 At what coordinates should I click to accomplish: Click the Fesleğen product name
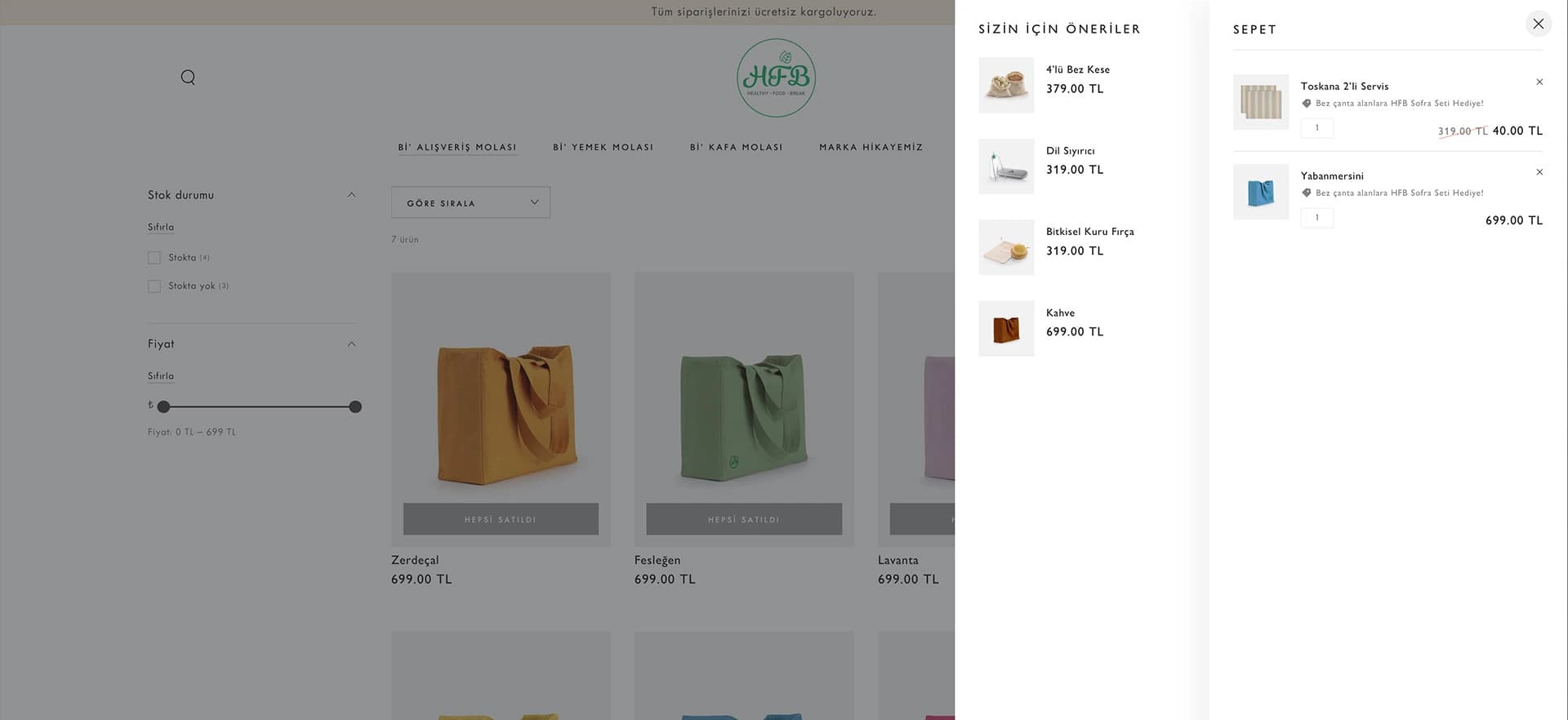click(x=657, y=560)
